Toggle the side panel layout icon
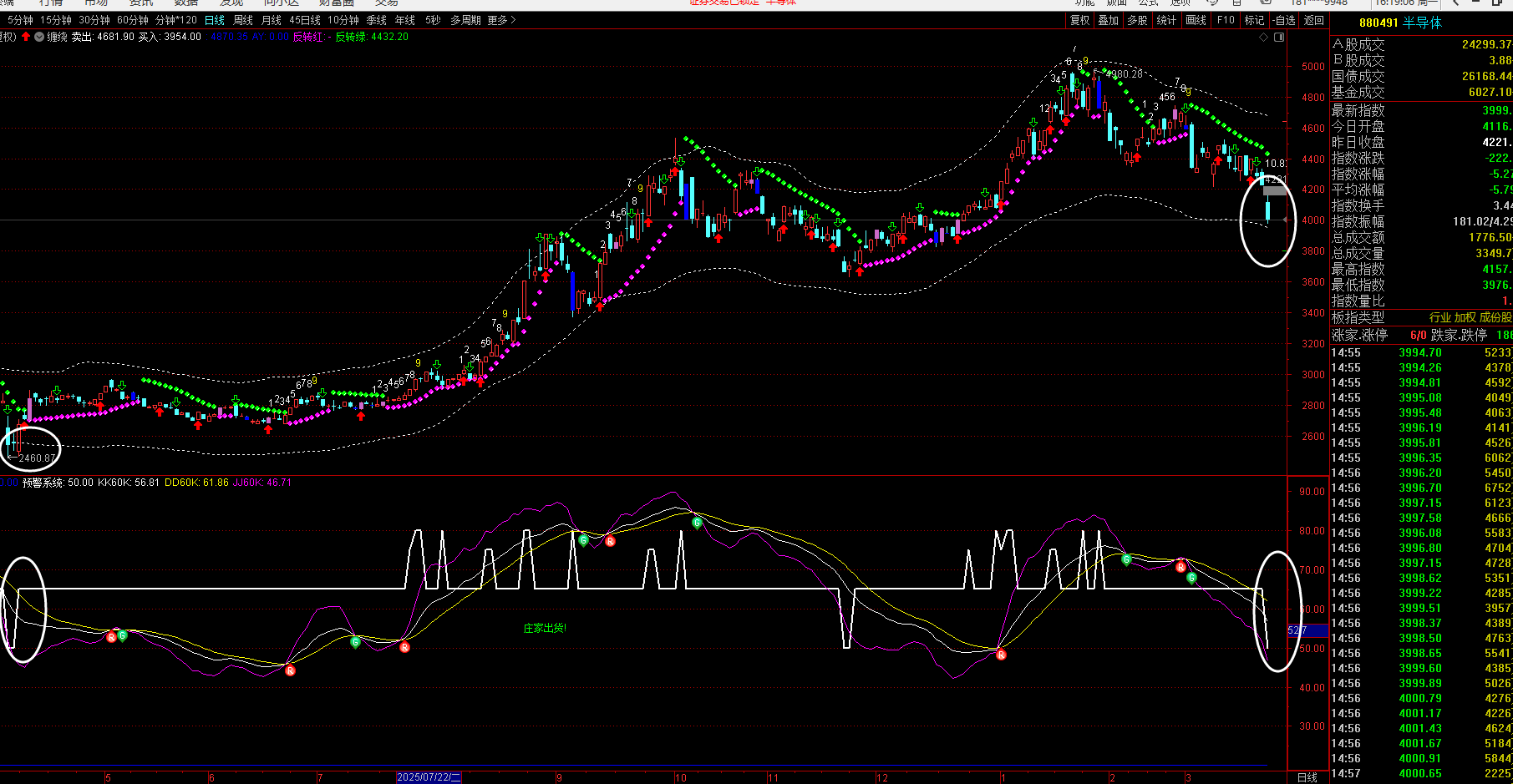Screen dimensions: 1513x784 pyautogui.click(x=1278, y=37)
